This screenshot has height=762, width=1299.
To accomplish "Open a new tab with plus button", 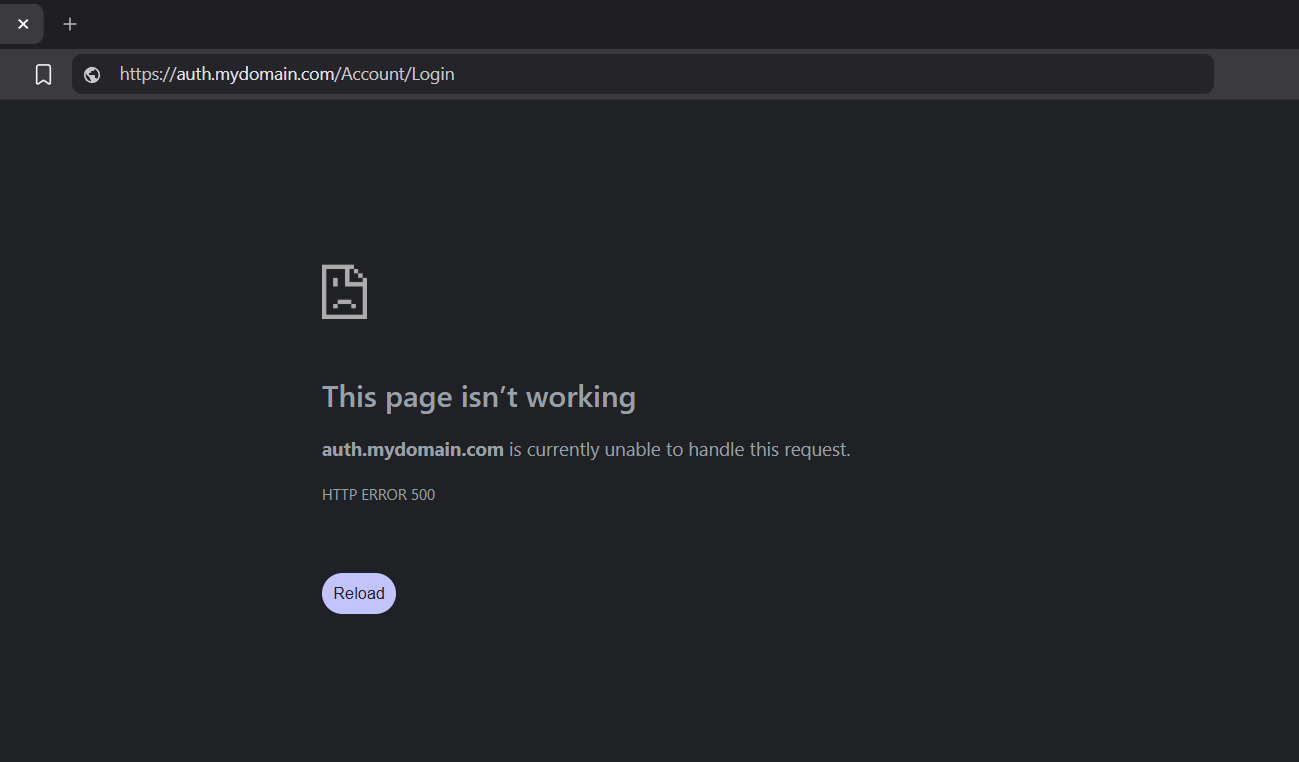I will coord(70,24).
